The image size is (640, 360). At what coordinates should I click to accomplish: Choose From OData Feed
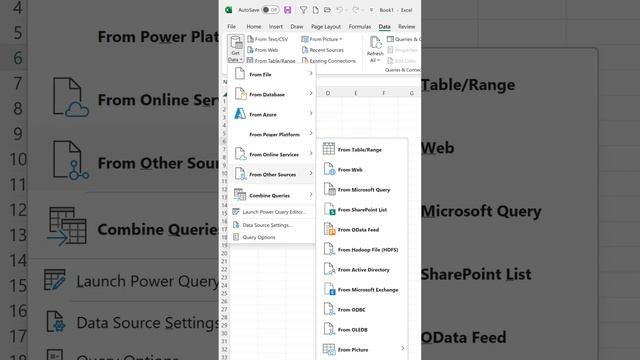pos(362,229)
